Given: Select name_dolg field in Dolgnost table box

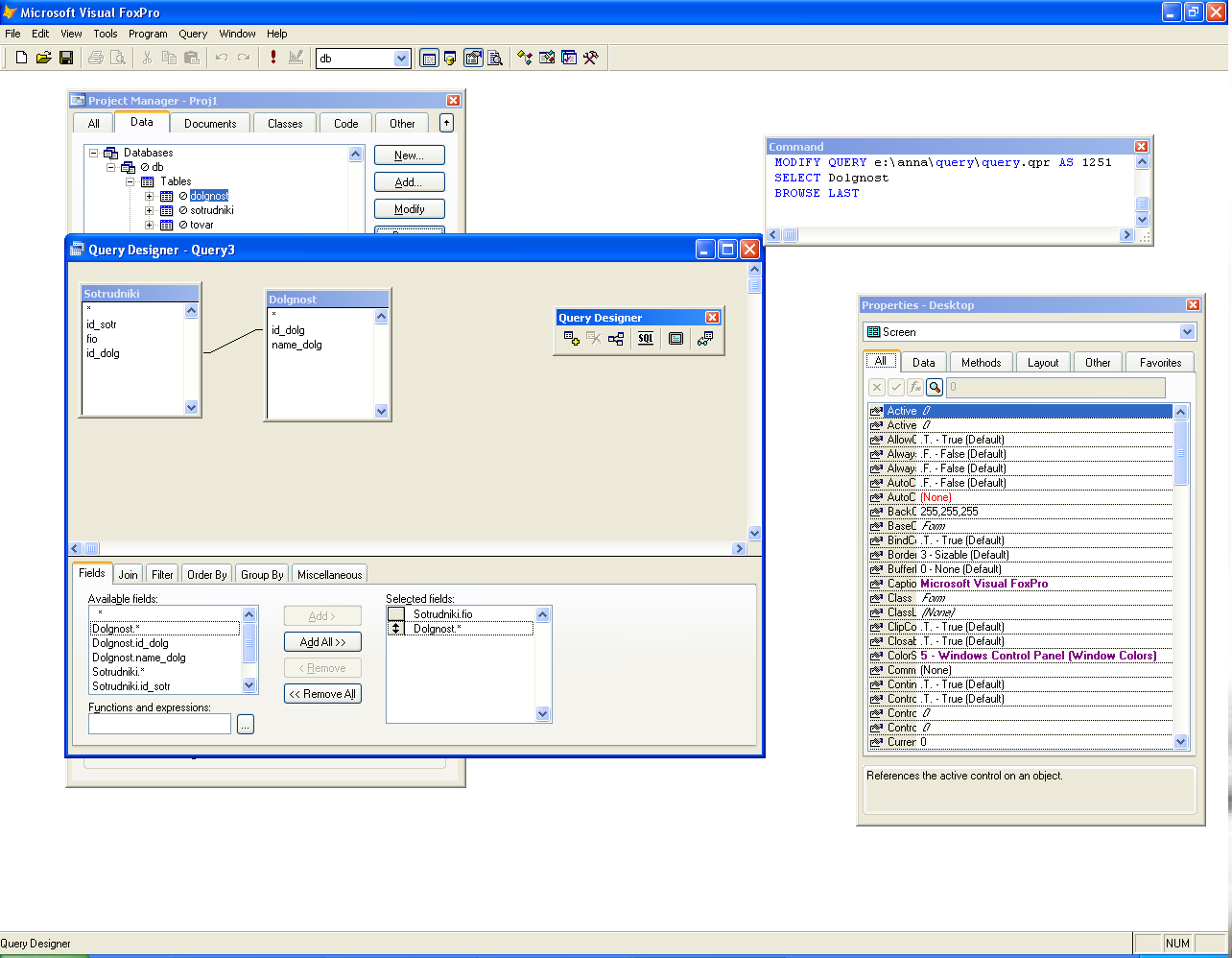Looking at the screenshot, I should 296,345.
